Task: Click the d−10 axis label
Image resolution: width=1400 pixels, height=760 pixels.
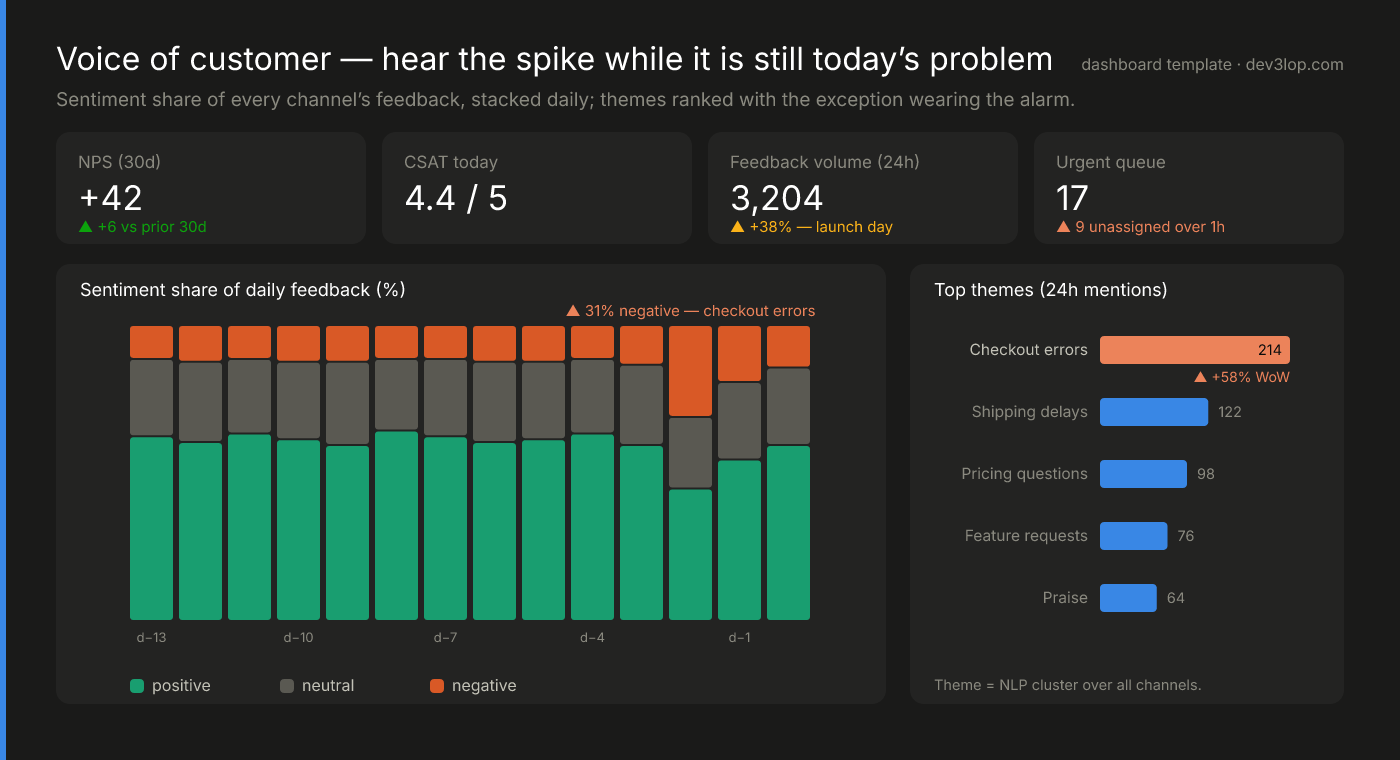Action: tap(298, 638)
